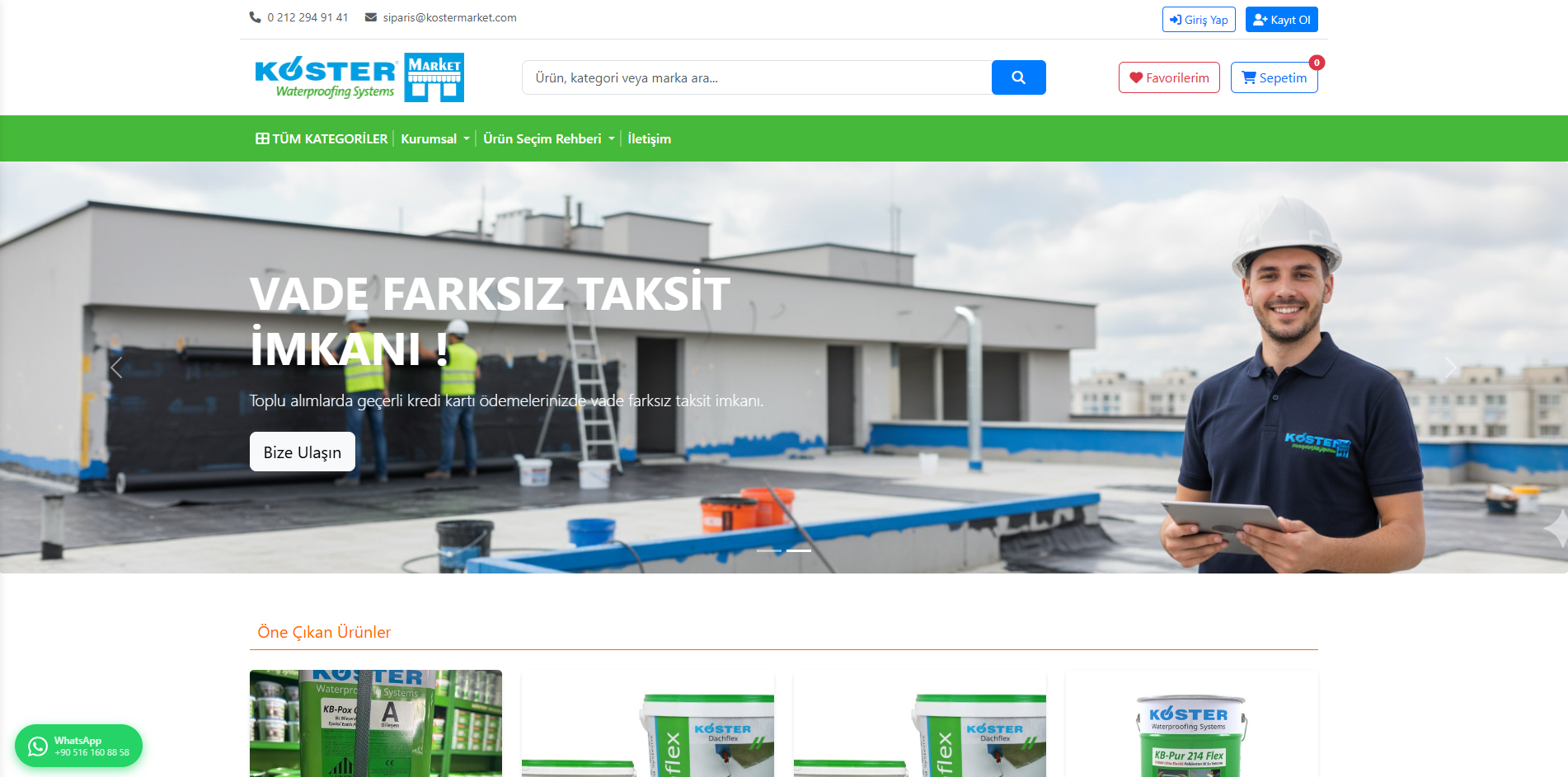The width and height of the screenshot is (1568, 777).
Task: Open Sepetim shopping cart
Action: pos(1274,77)
